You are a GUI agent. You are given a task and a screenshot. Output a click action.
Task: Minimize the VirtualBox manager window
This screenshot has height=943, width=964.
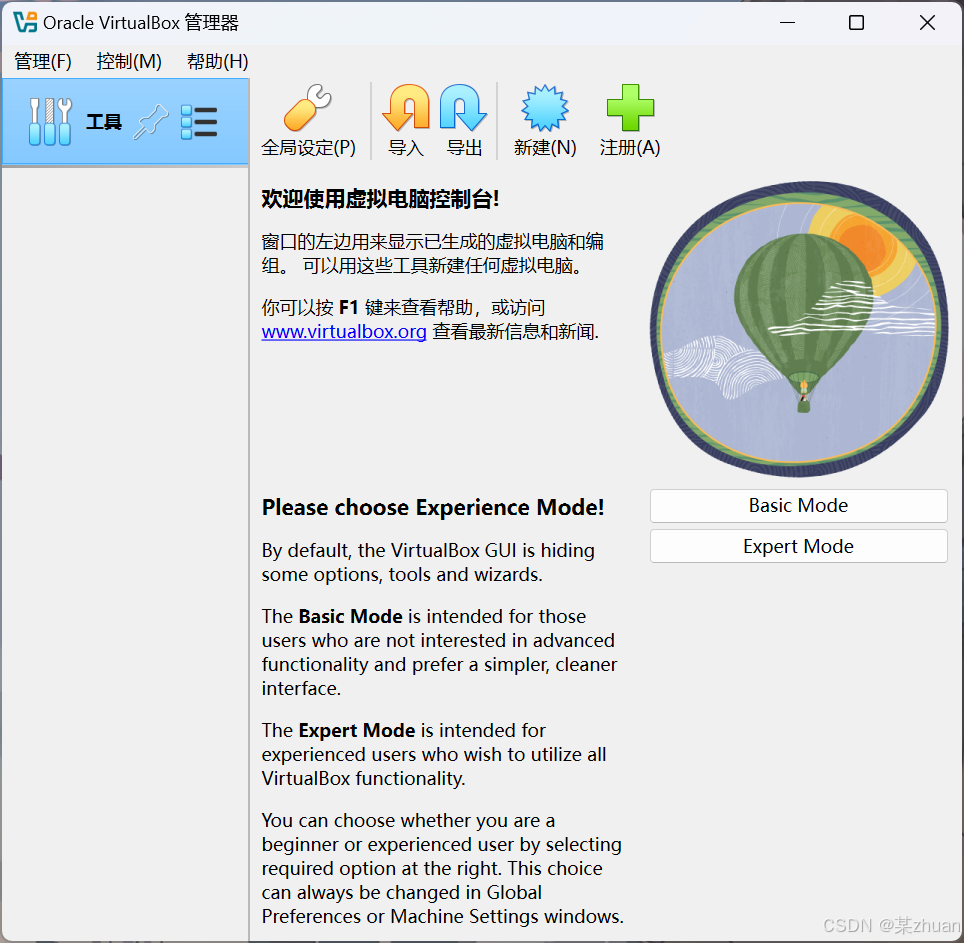pyautogui.click(x=788, y=23)
